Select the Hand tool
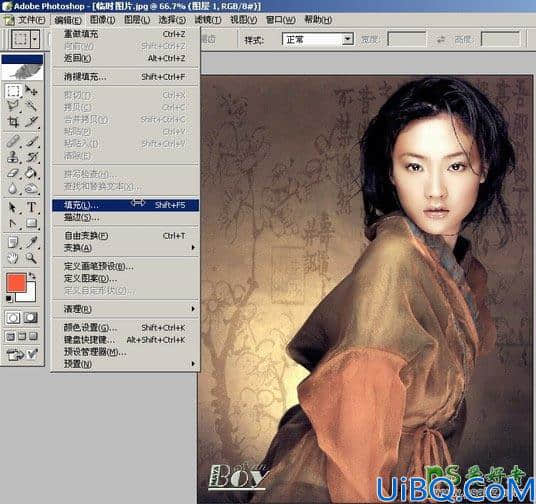Image resolution: width=536 pixels, height=504 pixels. point(13,258)
